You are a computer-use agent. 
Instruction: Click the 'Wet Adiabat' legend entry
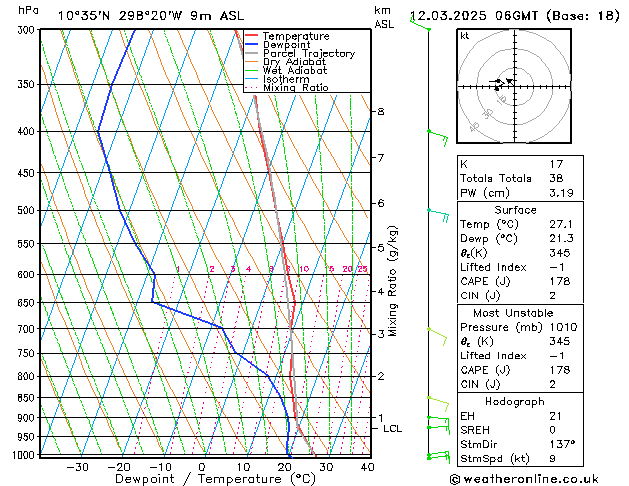click(295, 71)
